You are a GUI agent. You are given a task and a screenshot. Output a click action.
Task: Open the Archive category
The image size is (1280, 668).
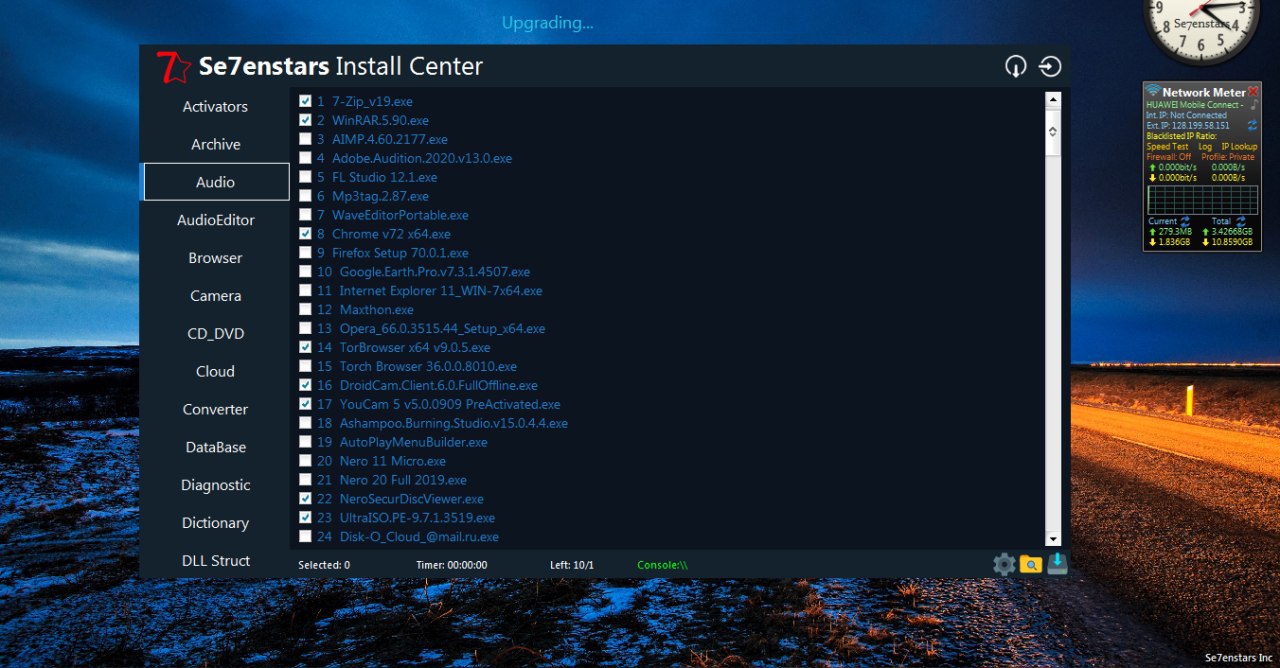point(215,144)
